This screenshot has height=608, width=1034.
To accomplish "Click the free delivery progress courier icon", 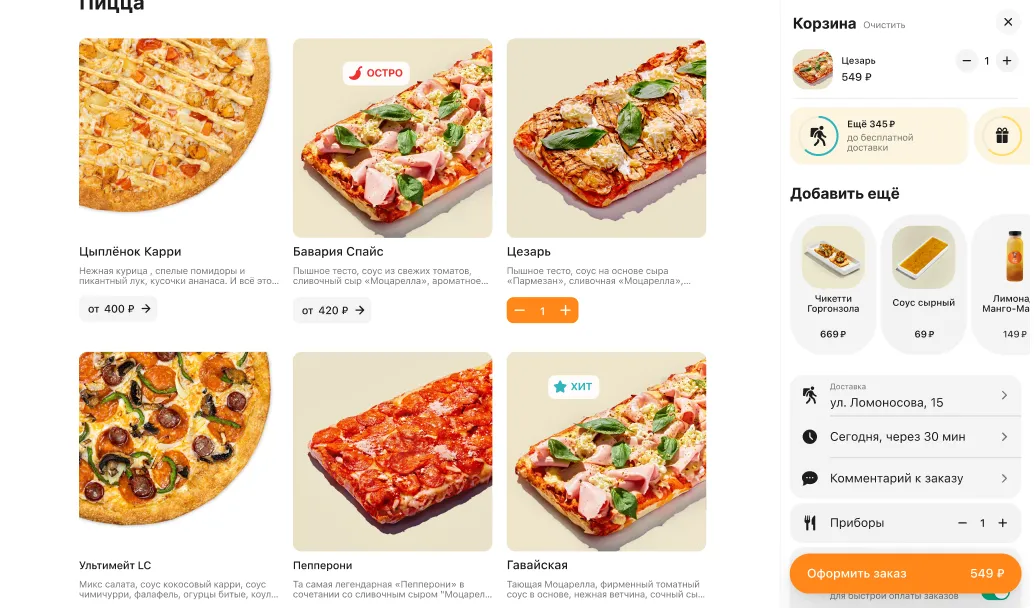I will [x=818, y=136].
